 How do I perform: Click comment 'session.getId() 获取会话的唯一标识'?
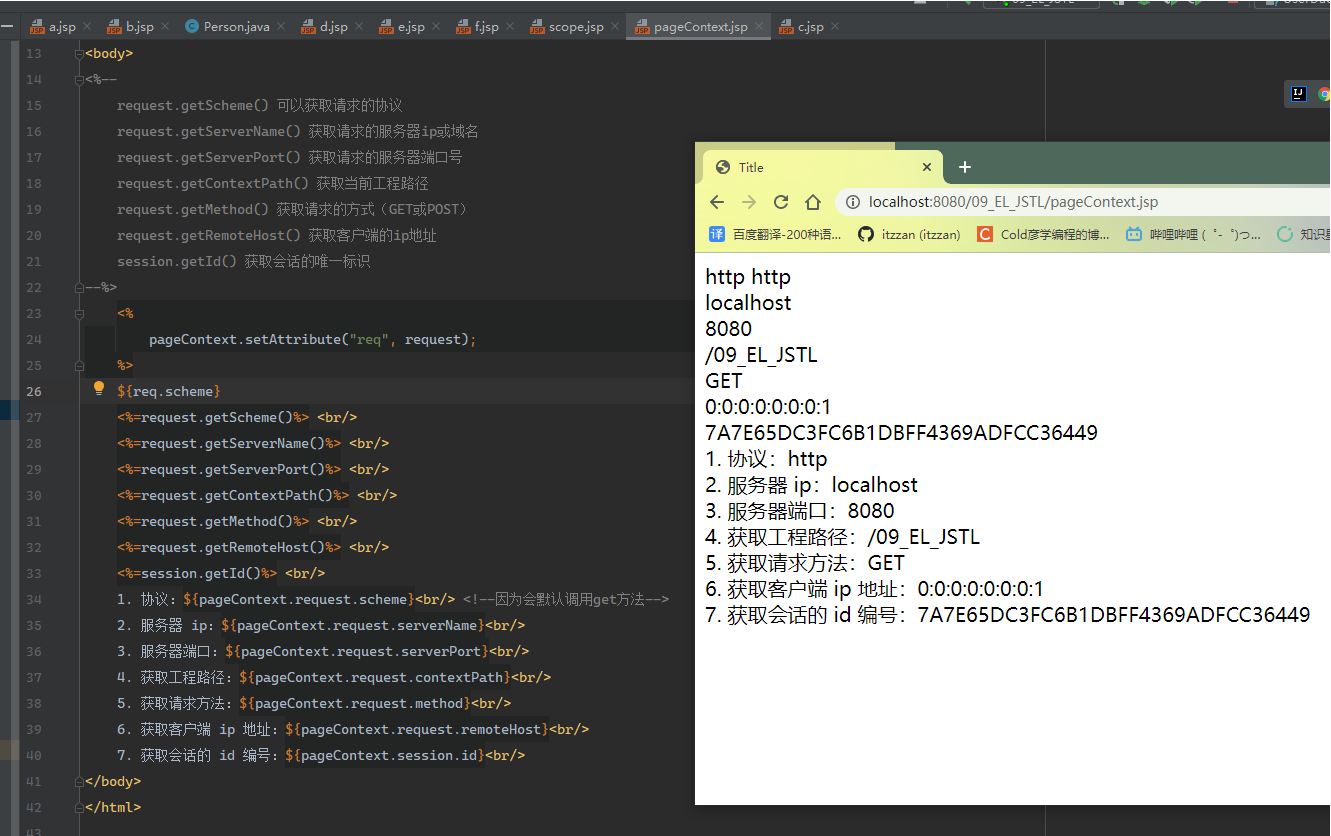243,262
